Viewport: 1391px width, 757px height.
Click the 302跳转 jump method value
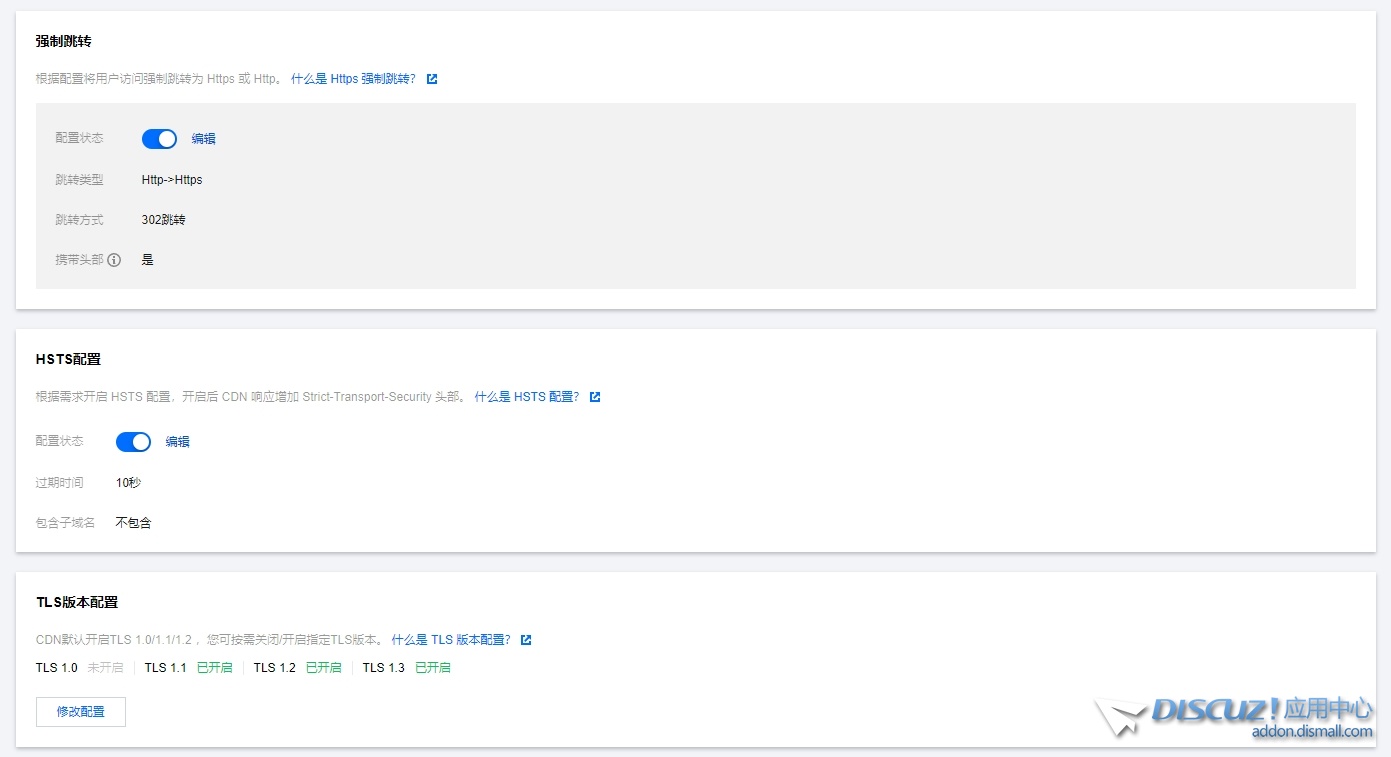pyautogui.click(x=164, y=220)
